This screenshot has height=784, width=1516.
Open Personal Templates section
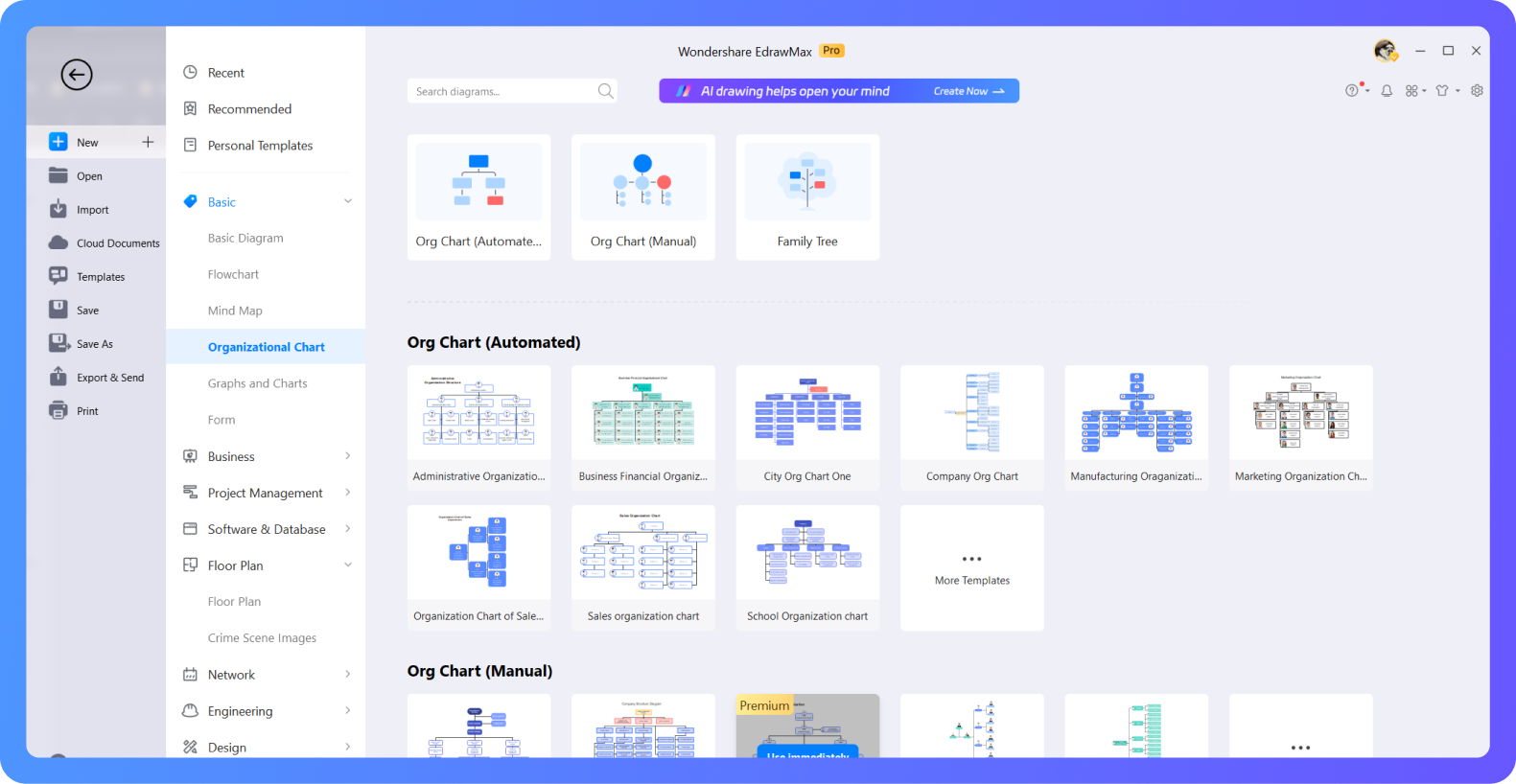tap(260, 146)
